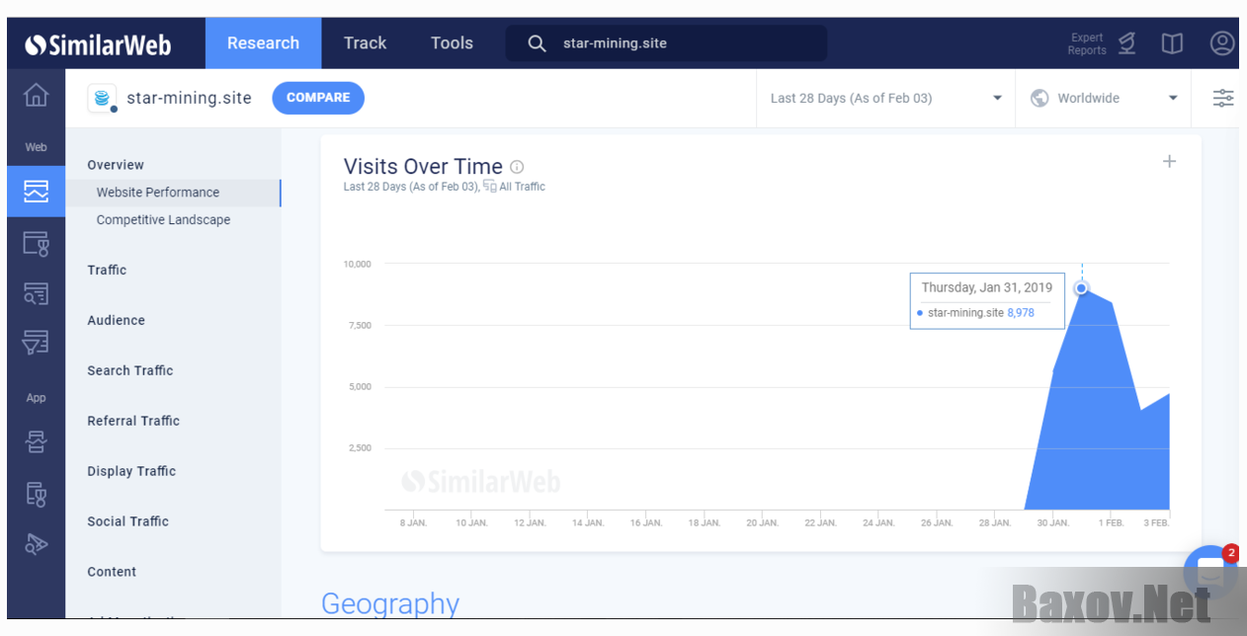Click the search field with star-mining.site
This screenshot has width=1247, height=636.
pyautogui.click(x=665, y=43)
